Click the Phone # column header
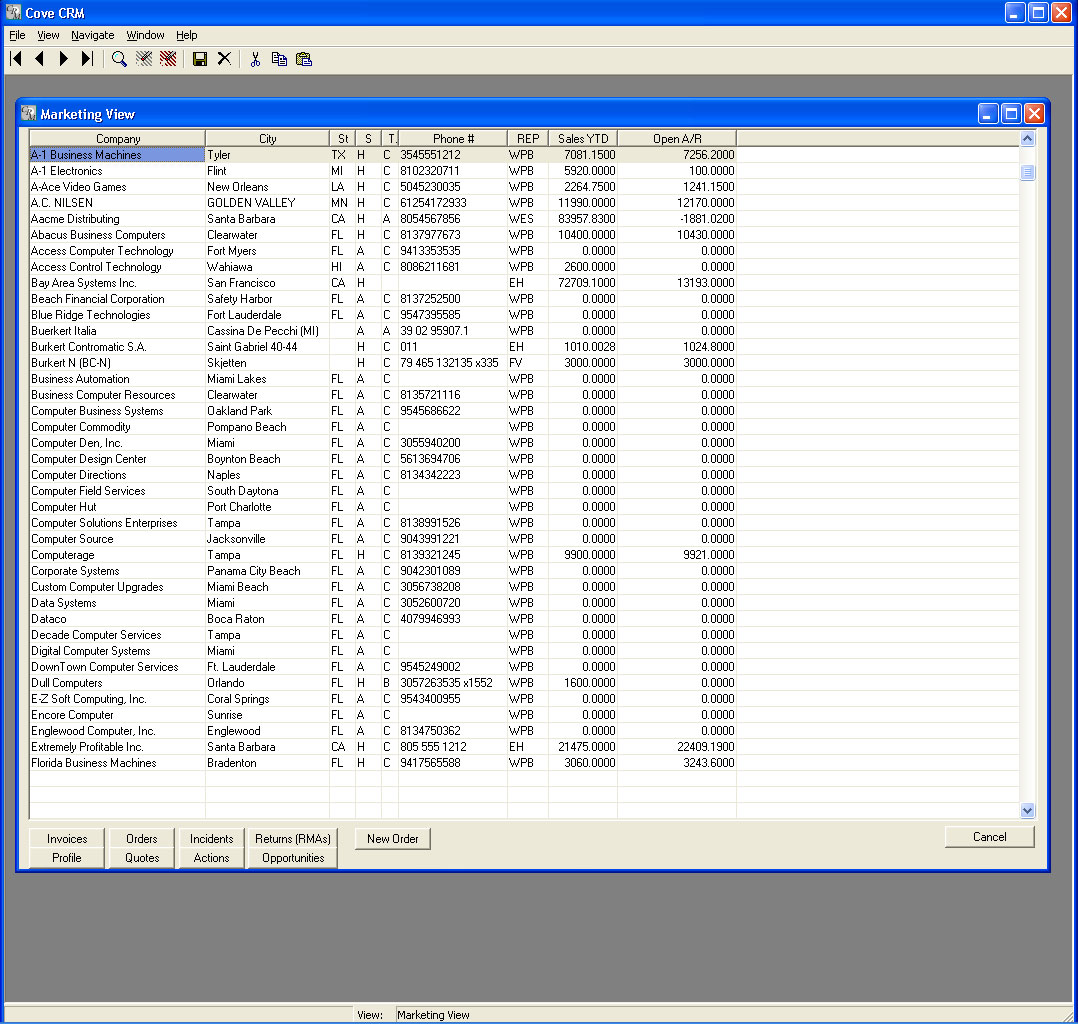The image size is (1078, 1024). click(453, 138)
